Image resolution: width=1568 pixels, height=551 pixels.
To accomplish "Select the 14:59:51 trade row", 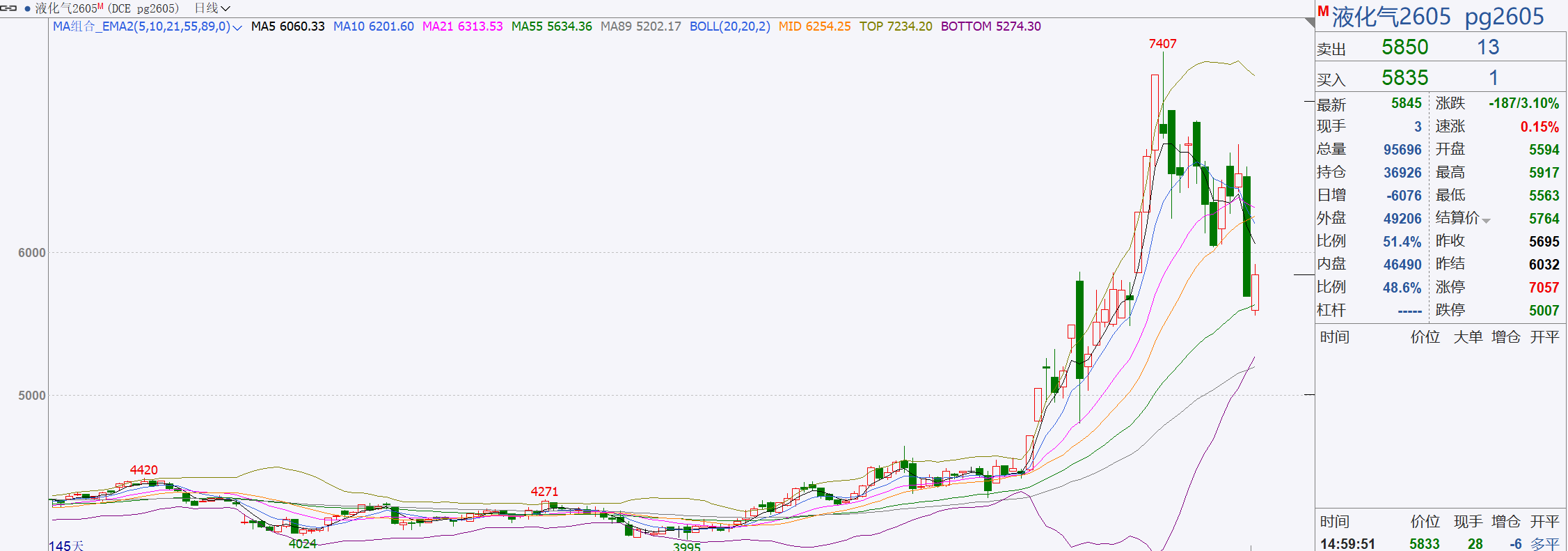I will (x=1347, y=543).
